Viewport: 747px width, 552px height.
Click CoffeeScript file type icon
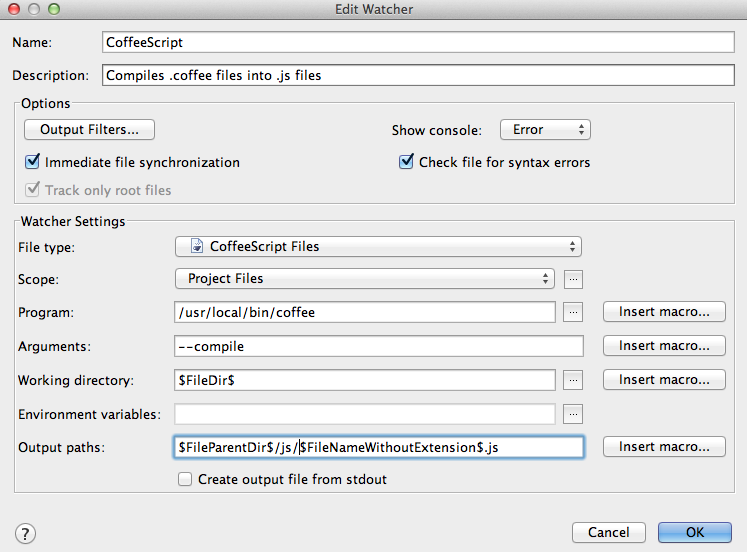click(x=197, y=246)
